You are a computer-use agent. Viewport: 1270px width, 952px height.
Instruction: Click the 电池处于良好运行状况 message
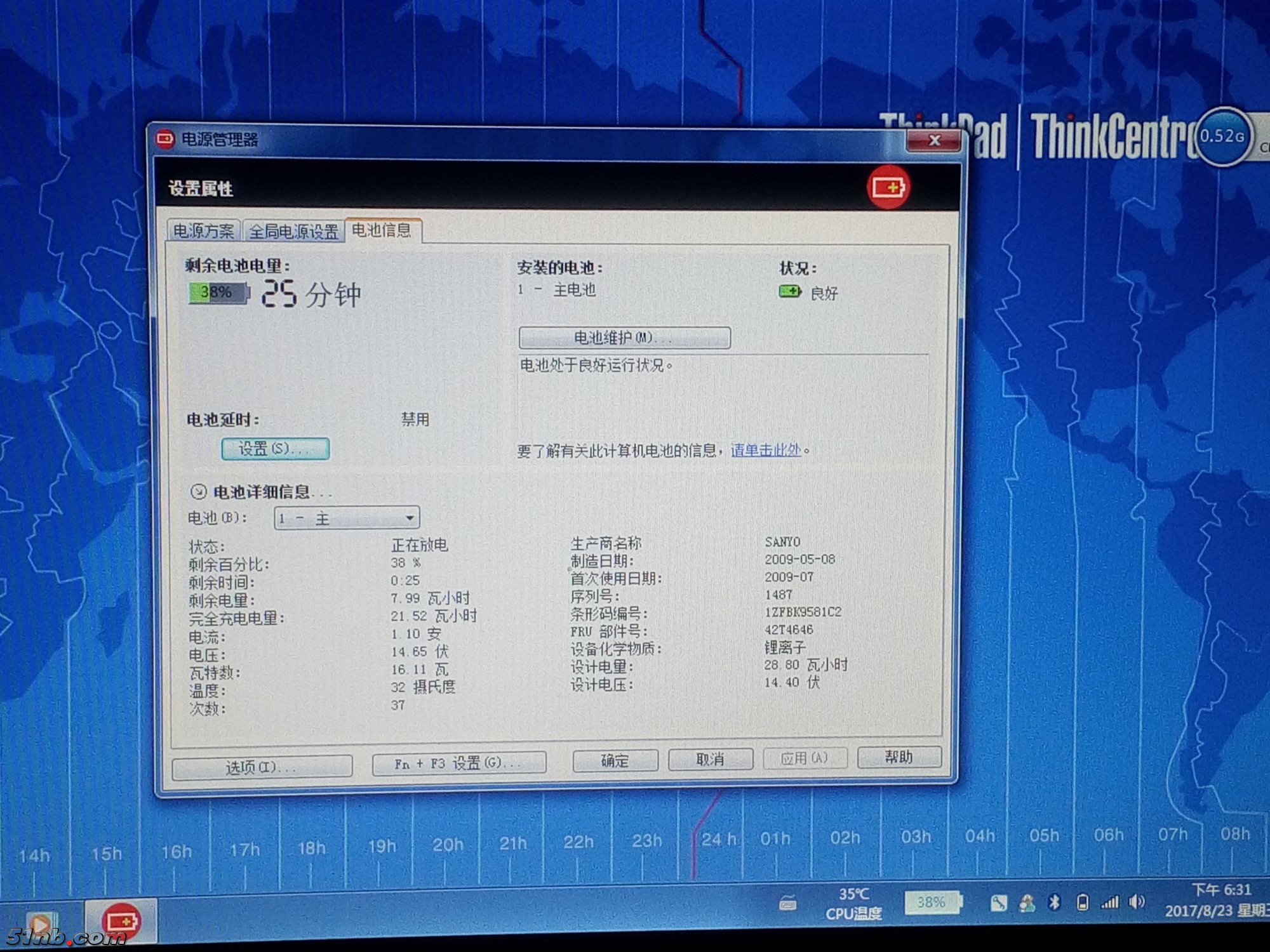click(x=596, y=365)
